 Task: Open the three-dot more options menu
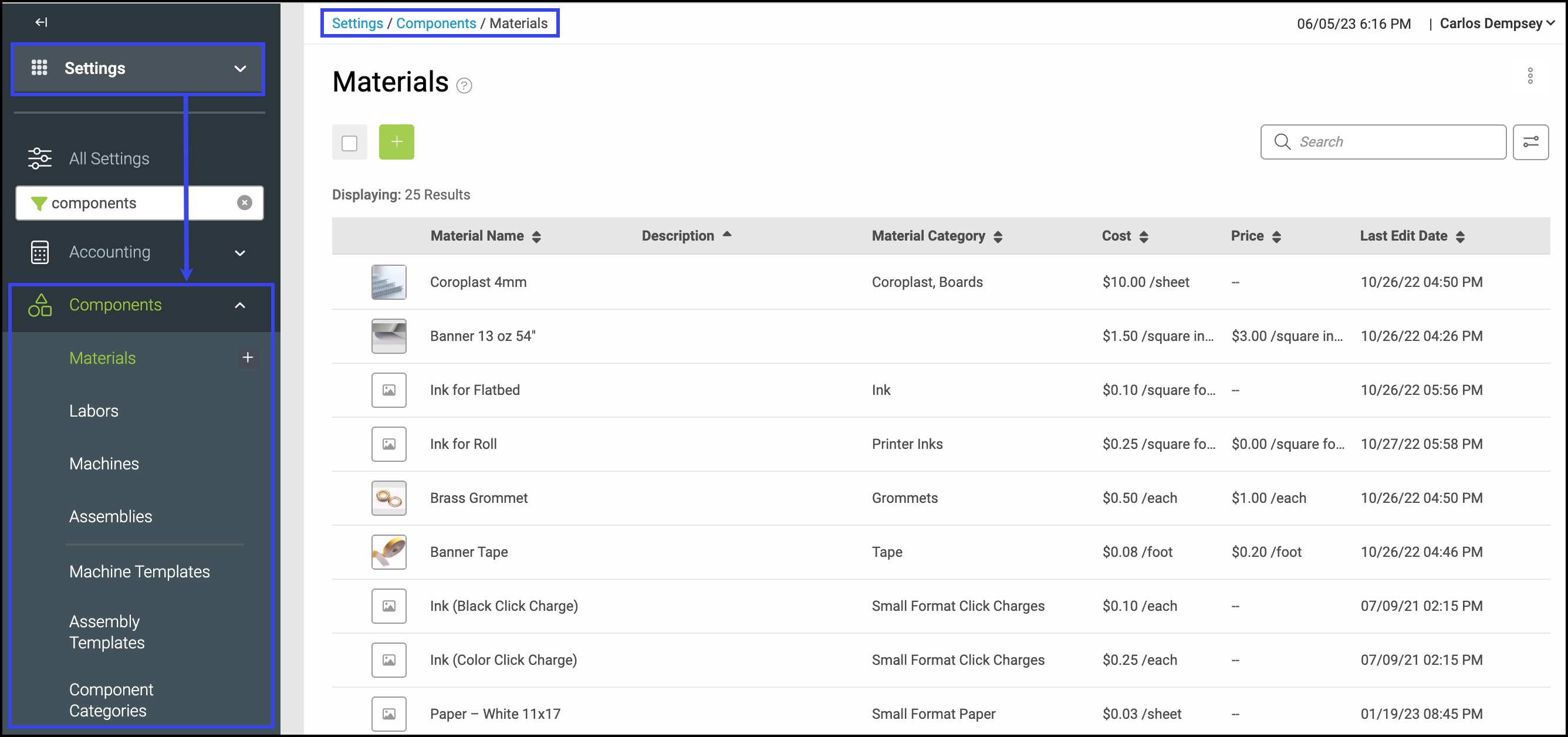coord(1530,76)
